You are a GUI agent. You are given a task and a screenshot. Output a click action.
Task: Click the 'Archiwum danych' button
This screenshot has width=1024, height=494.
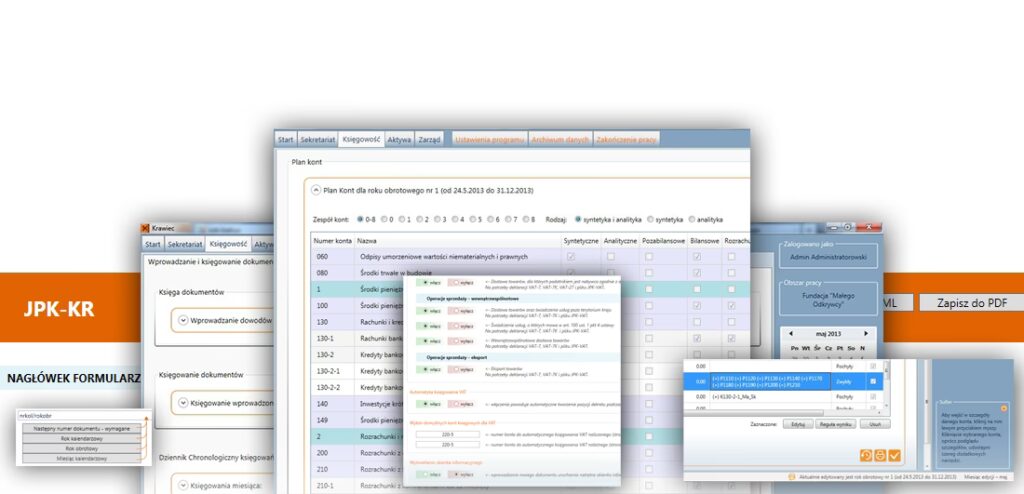click(x=560, y=140)
